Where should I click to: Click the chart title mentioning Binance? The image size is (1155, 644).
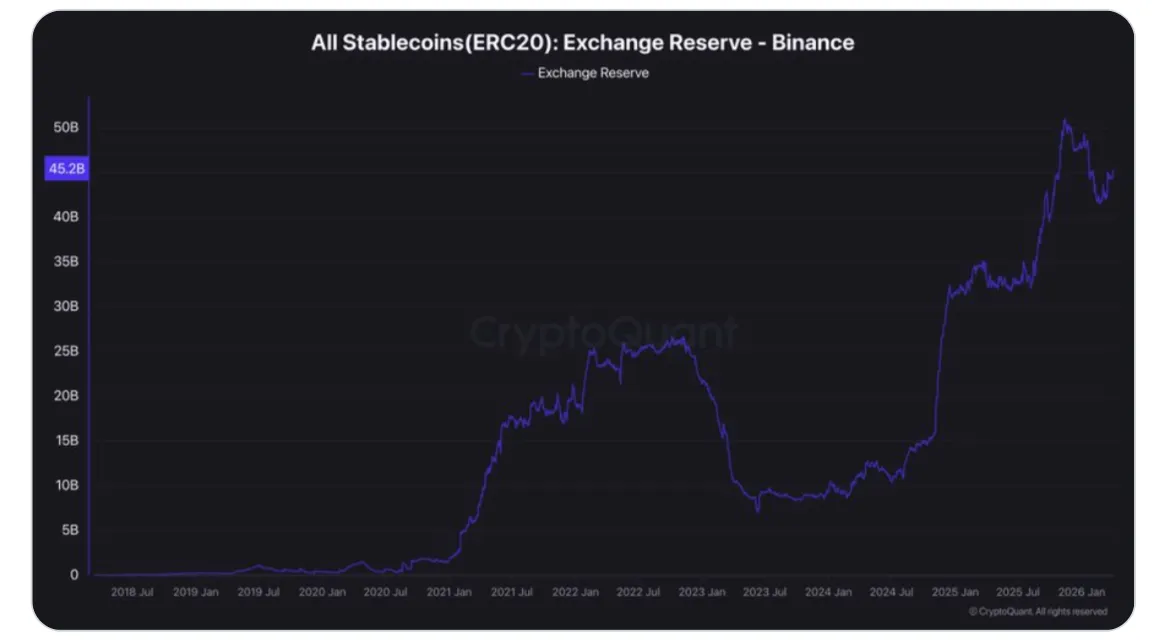pyautogui.click(x=583, y=43)
